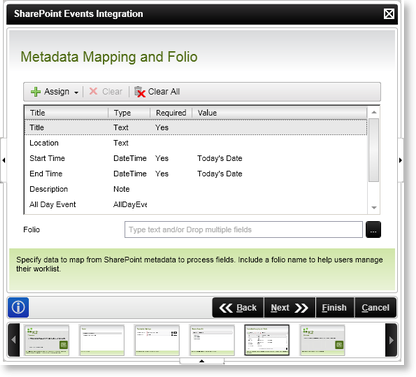This screenshot has height=377, width=416.
Task: Click the filmstrip left arrow
Action: tap(14, 340)
